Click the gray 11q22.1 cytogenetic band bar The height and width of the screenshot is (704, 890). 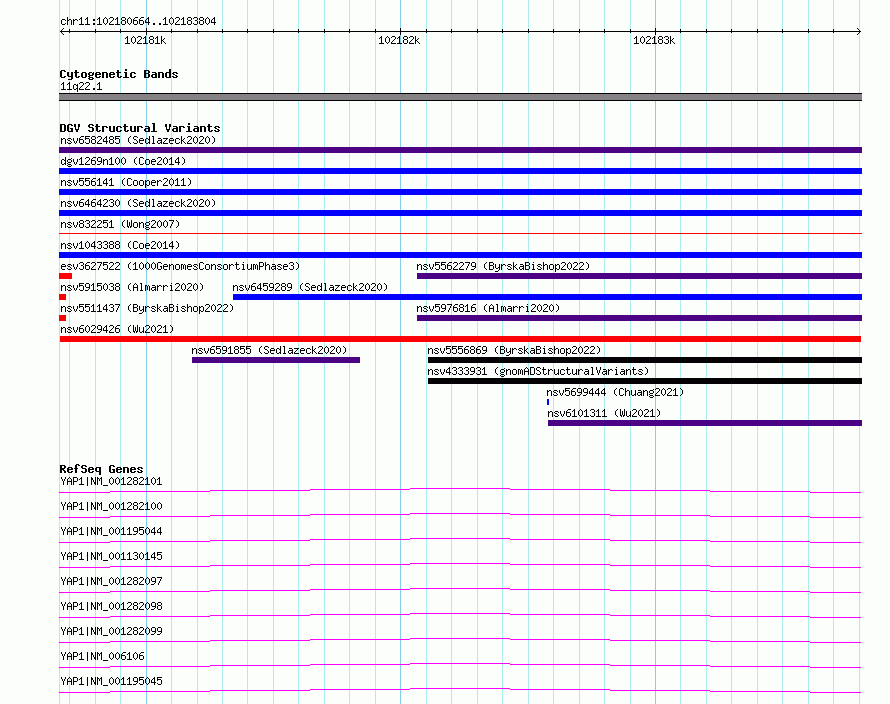(x=460, y=97)
